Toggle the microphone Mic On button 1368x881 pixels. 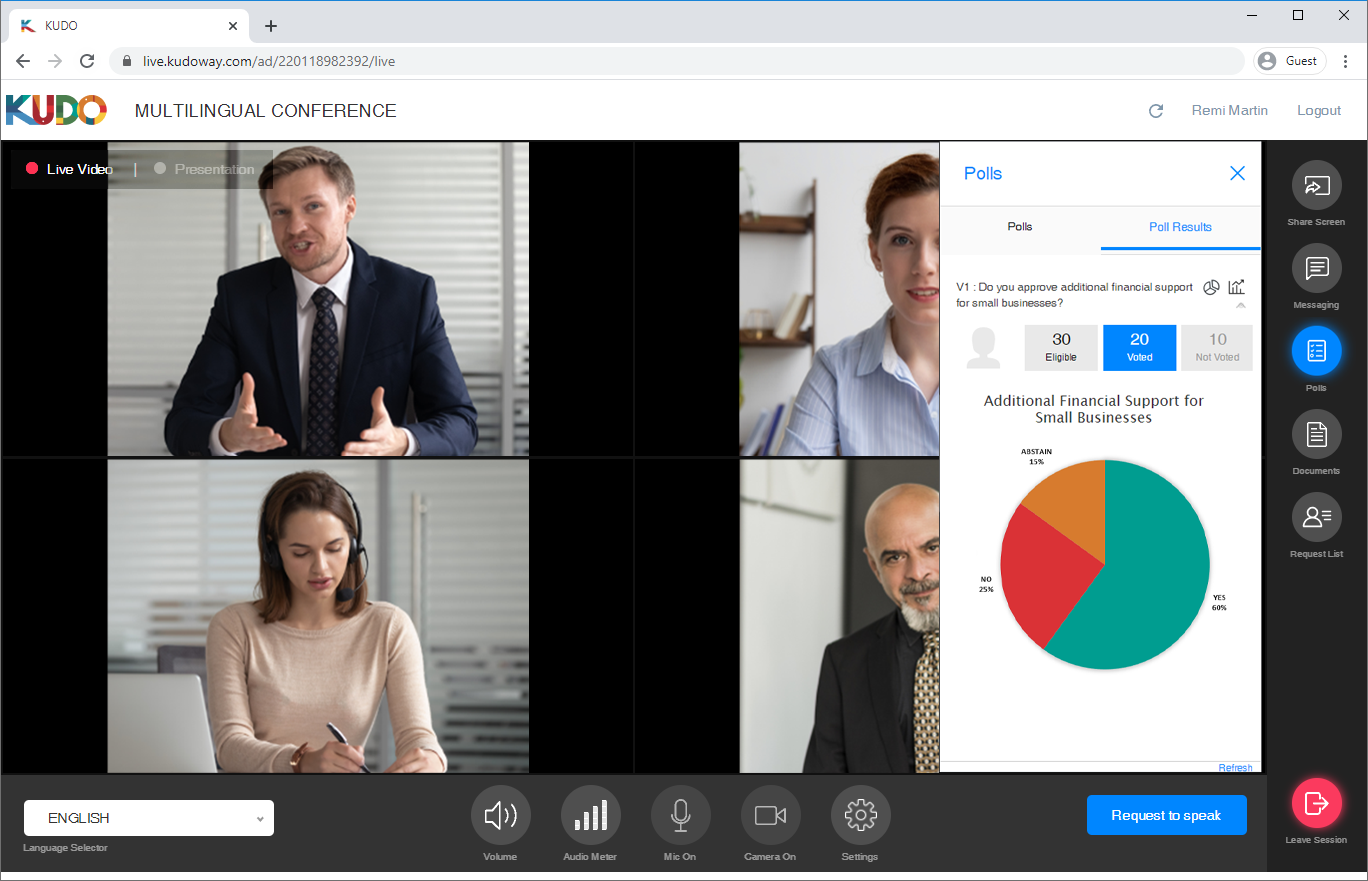(x=680, y=816)
